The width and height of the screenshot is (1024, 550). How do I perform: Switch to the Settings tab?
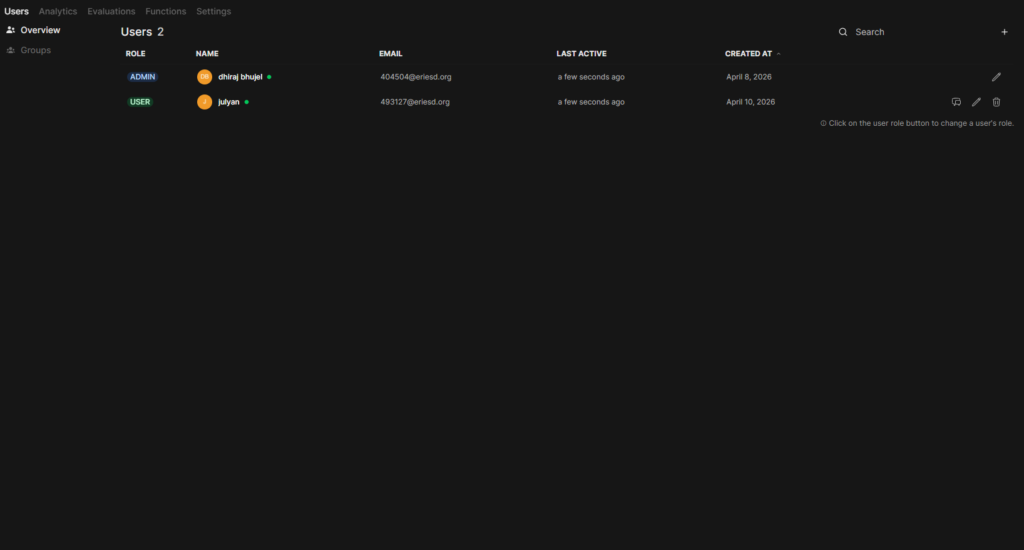click(x=213, y=12)
